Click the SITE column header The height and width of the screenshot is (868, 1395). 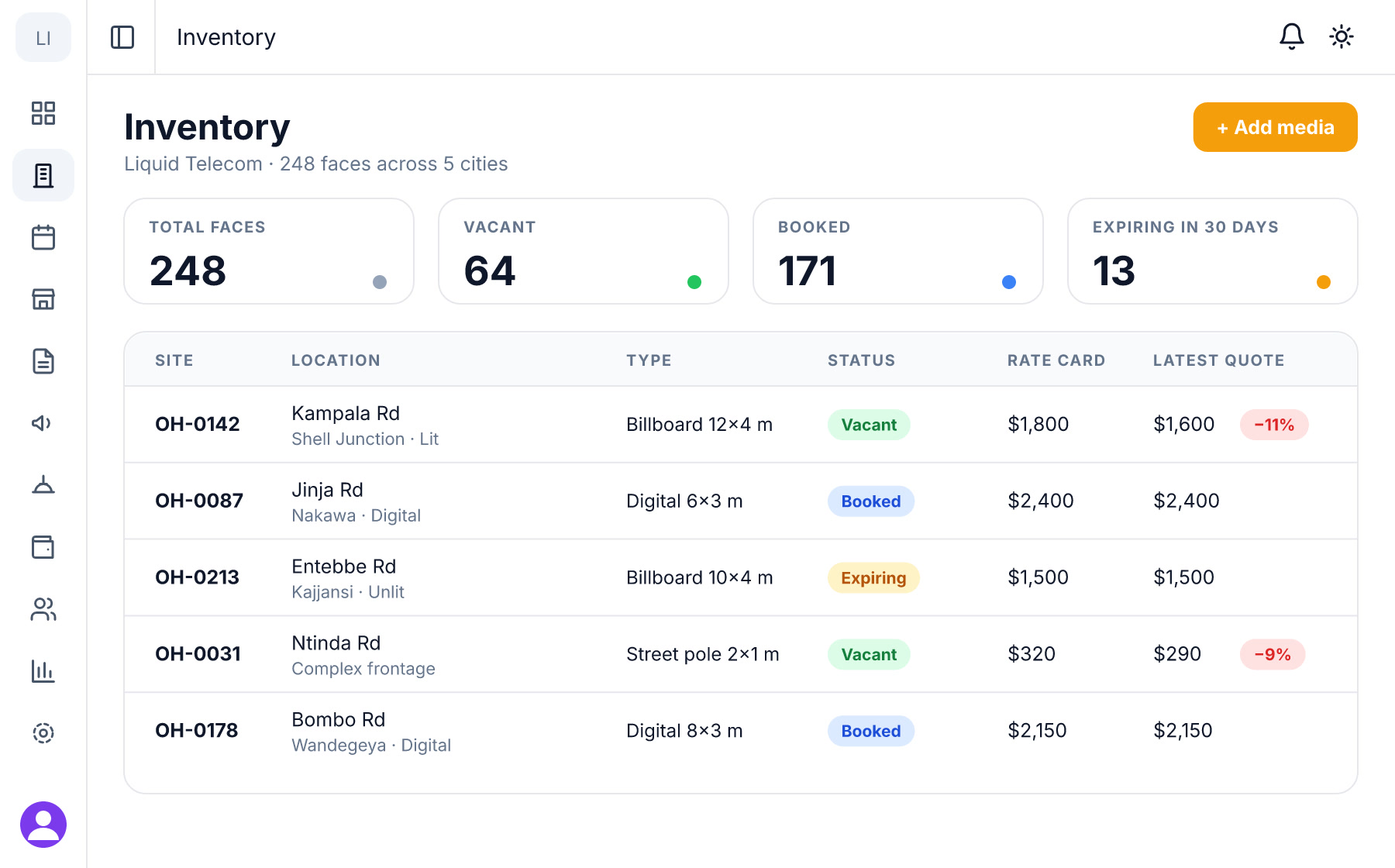(x=174, y=360)
